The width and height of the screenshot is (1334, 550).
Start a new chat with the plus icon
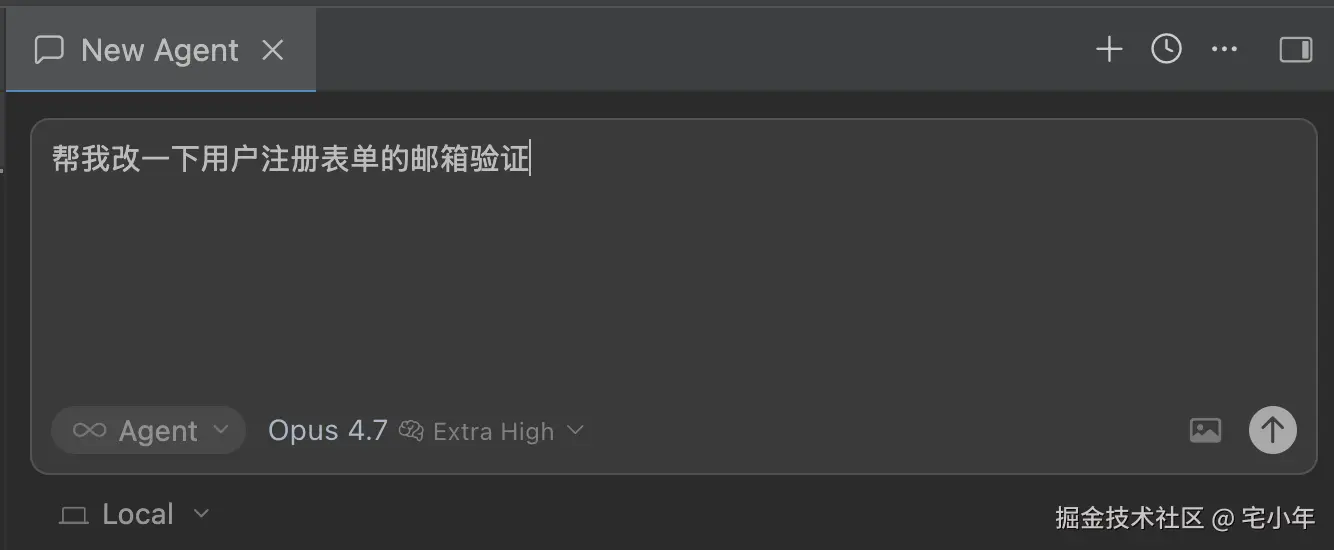[x=1109, y=49]
